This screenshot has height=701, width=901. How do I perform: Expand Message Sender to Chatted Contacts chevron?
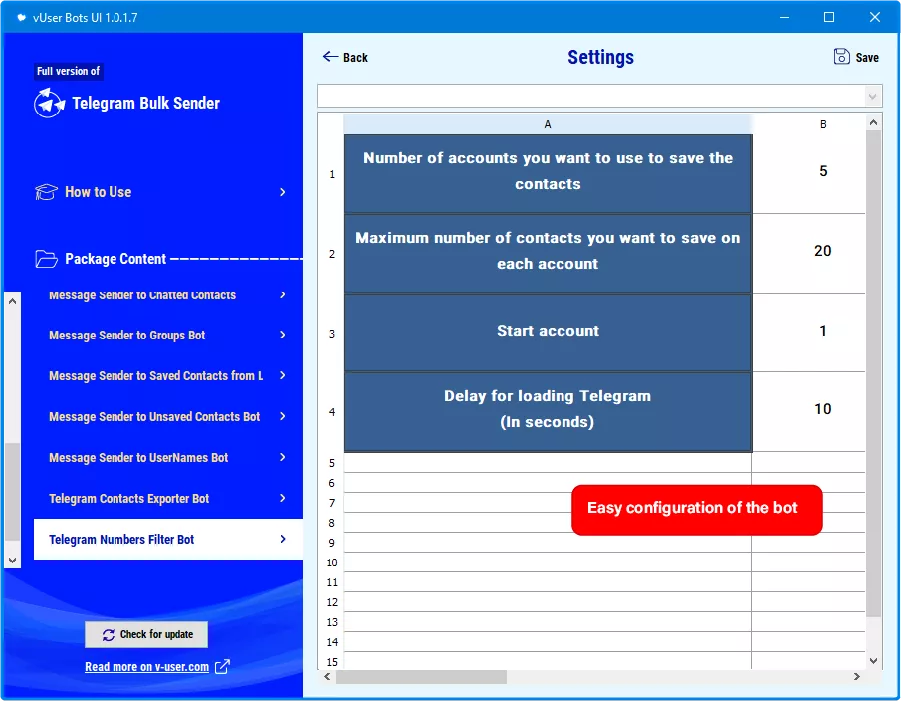283,295
